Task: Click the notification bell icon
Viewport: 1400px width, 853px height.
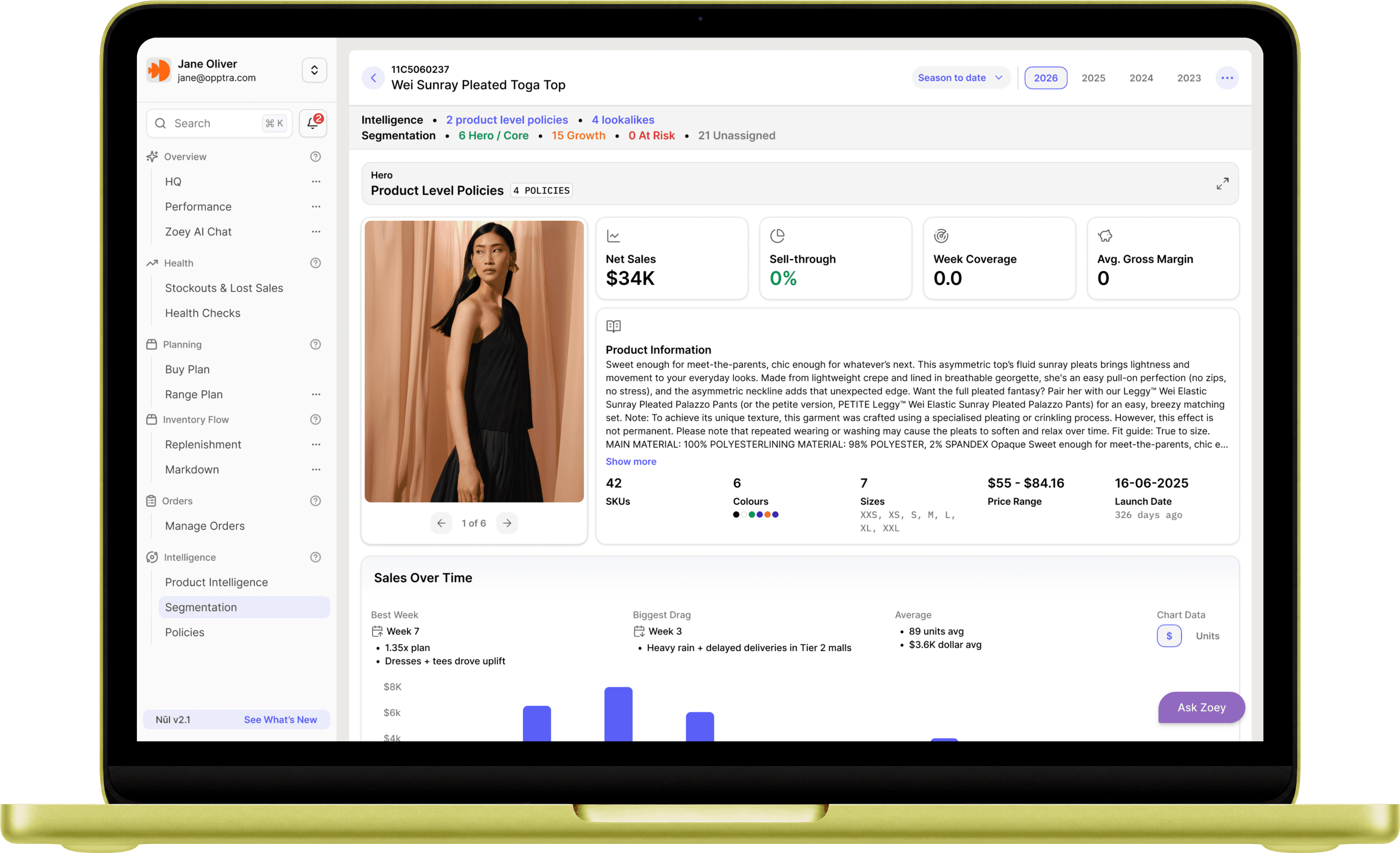Action: point(312,123)
